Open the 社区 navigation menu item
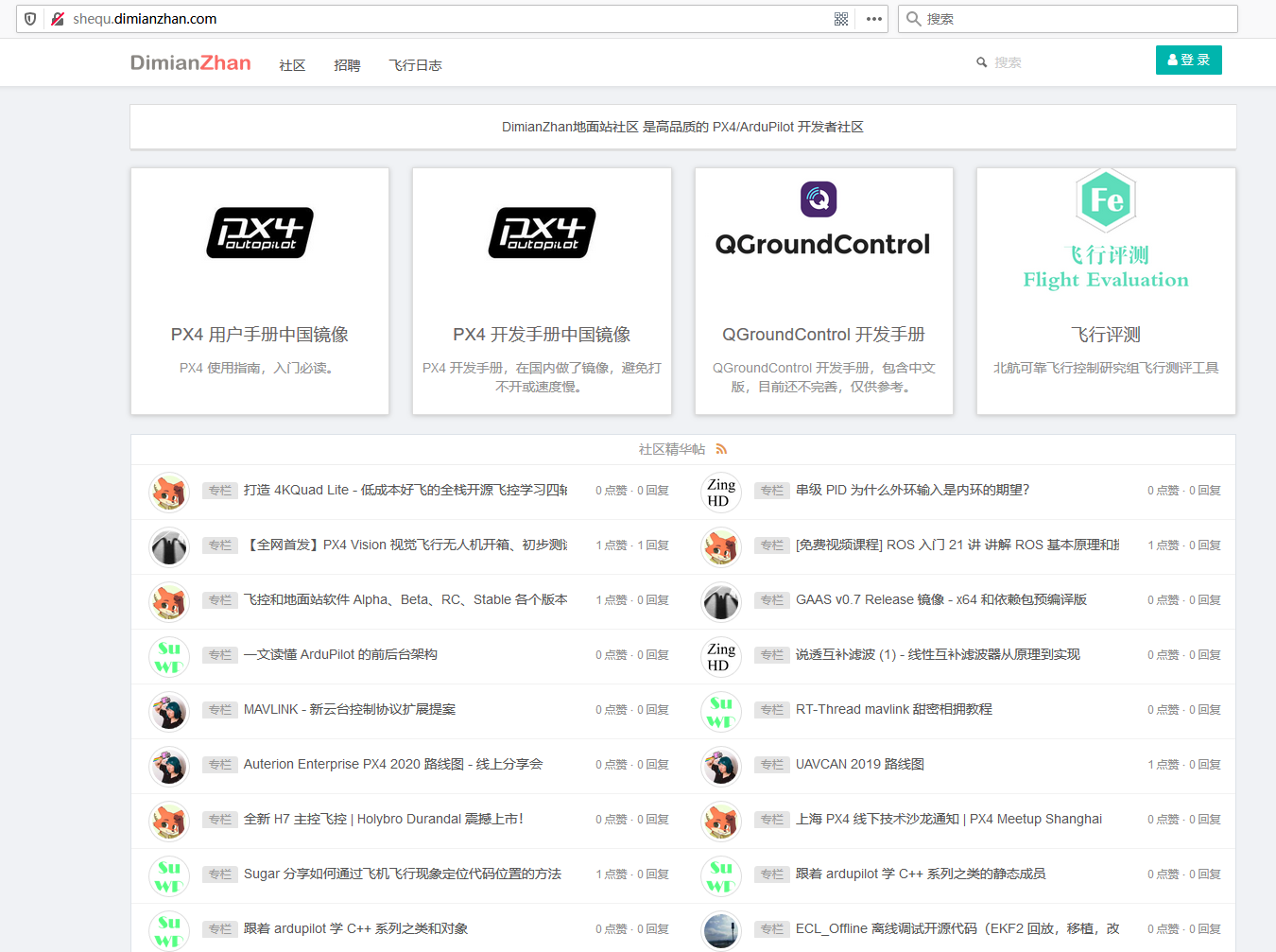1276x952 pixels. (292, 65)
